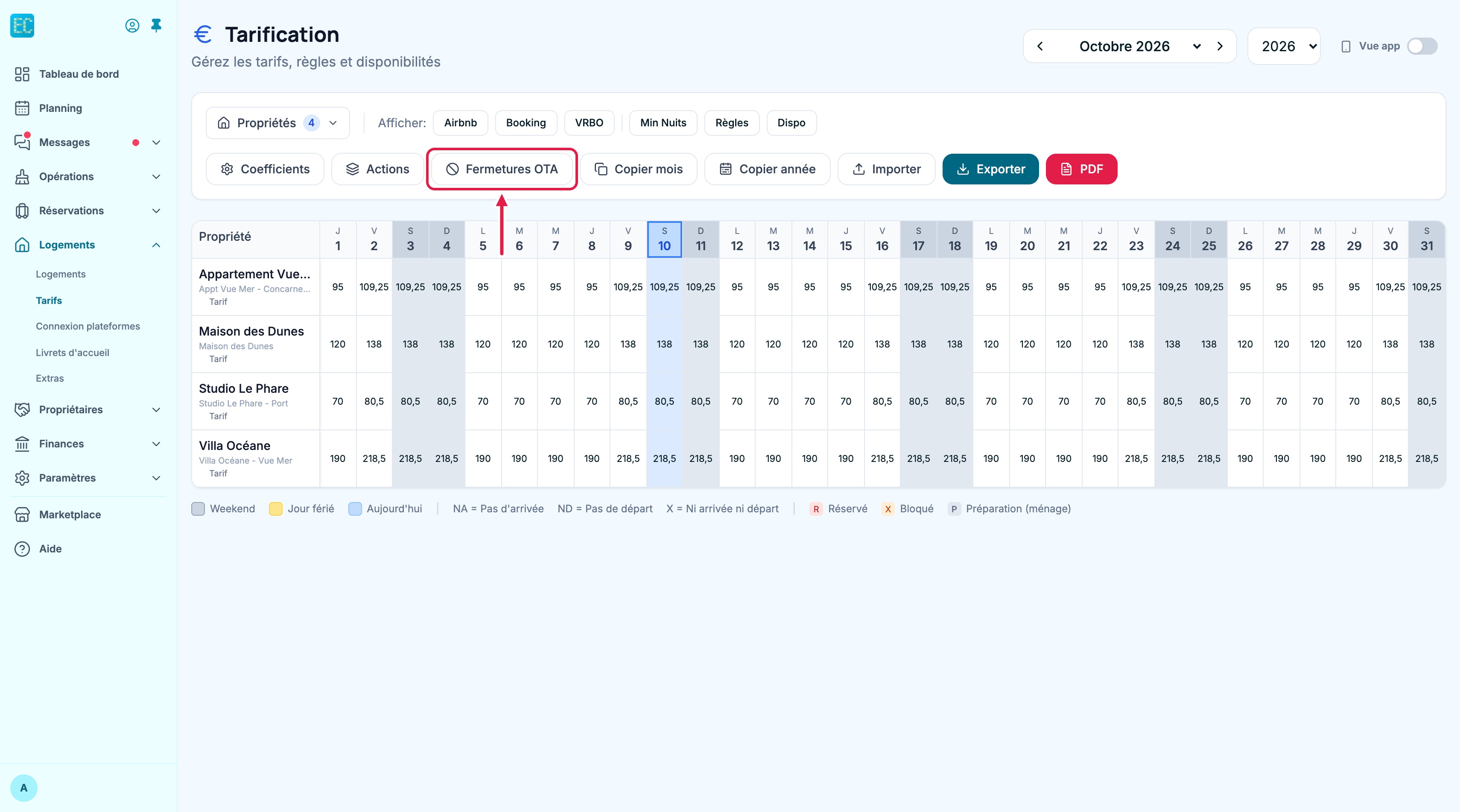
Task: Expand the Messages menu chevron
Action: (x=156, y=142)
